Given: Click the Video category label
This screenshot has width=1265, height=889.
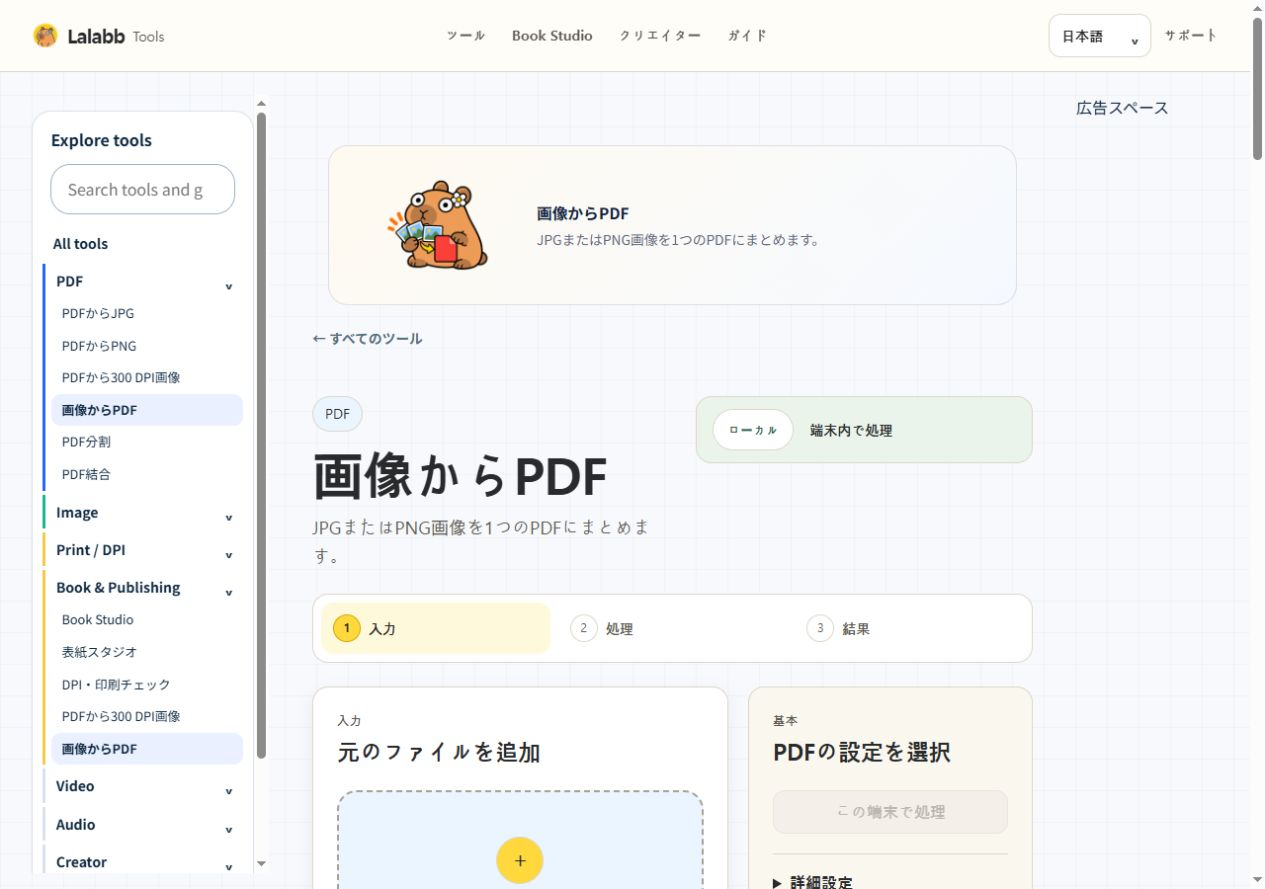Looking at the screenshot, I should click(x=75, y=786).
